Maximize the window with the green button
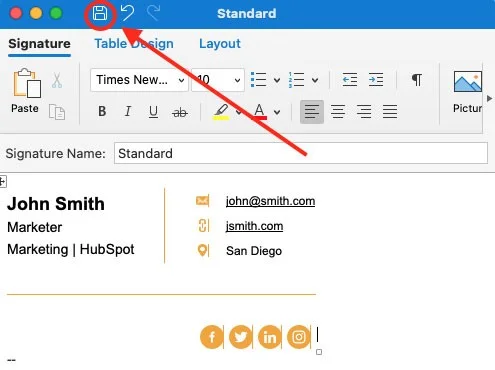The width and height of the screenshot is (495, 370). (56, 13)
